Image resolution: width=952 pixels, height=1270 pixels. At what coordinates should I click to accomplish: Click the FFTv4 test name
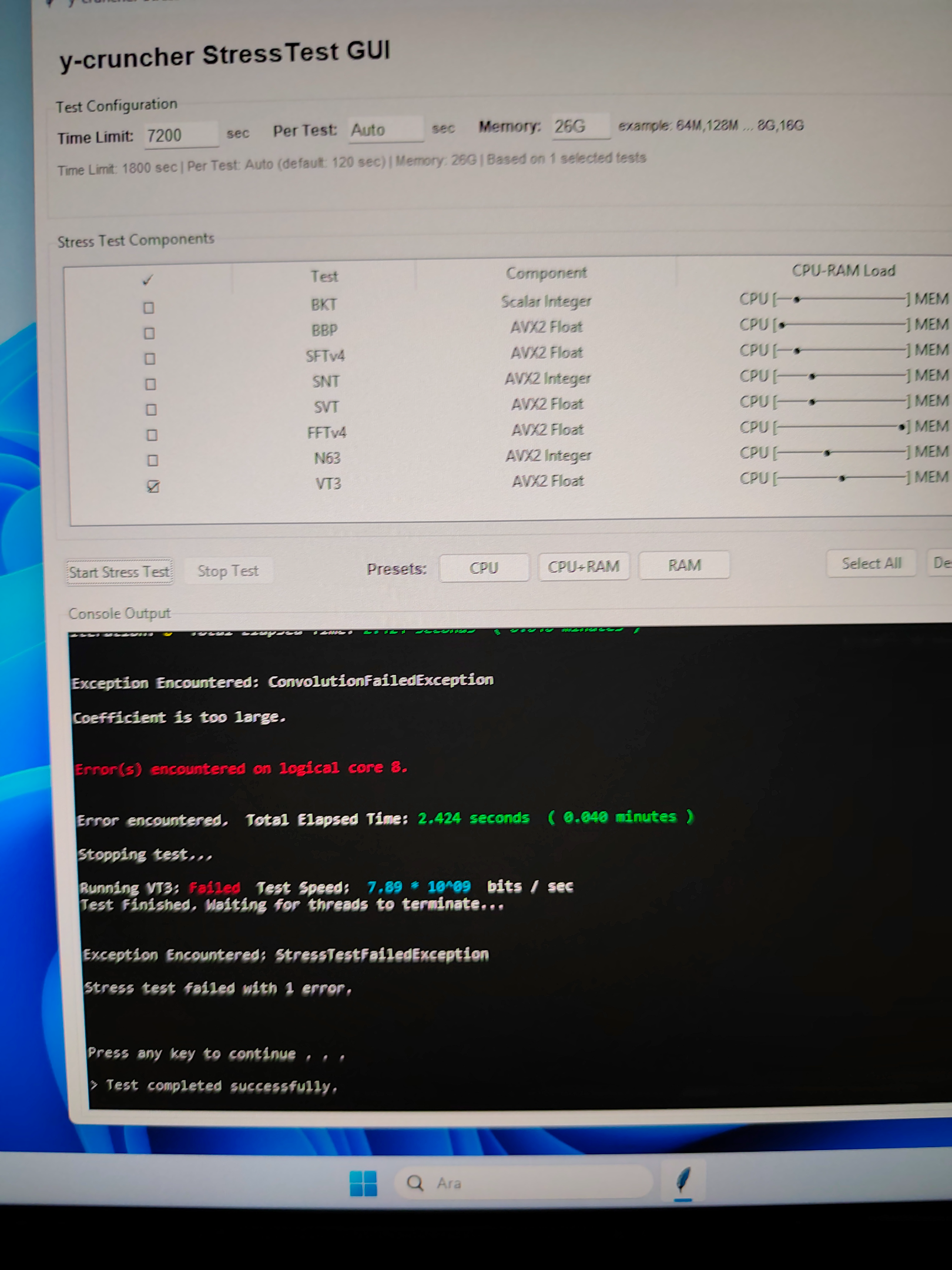click(x=327, y=433)
